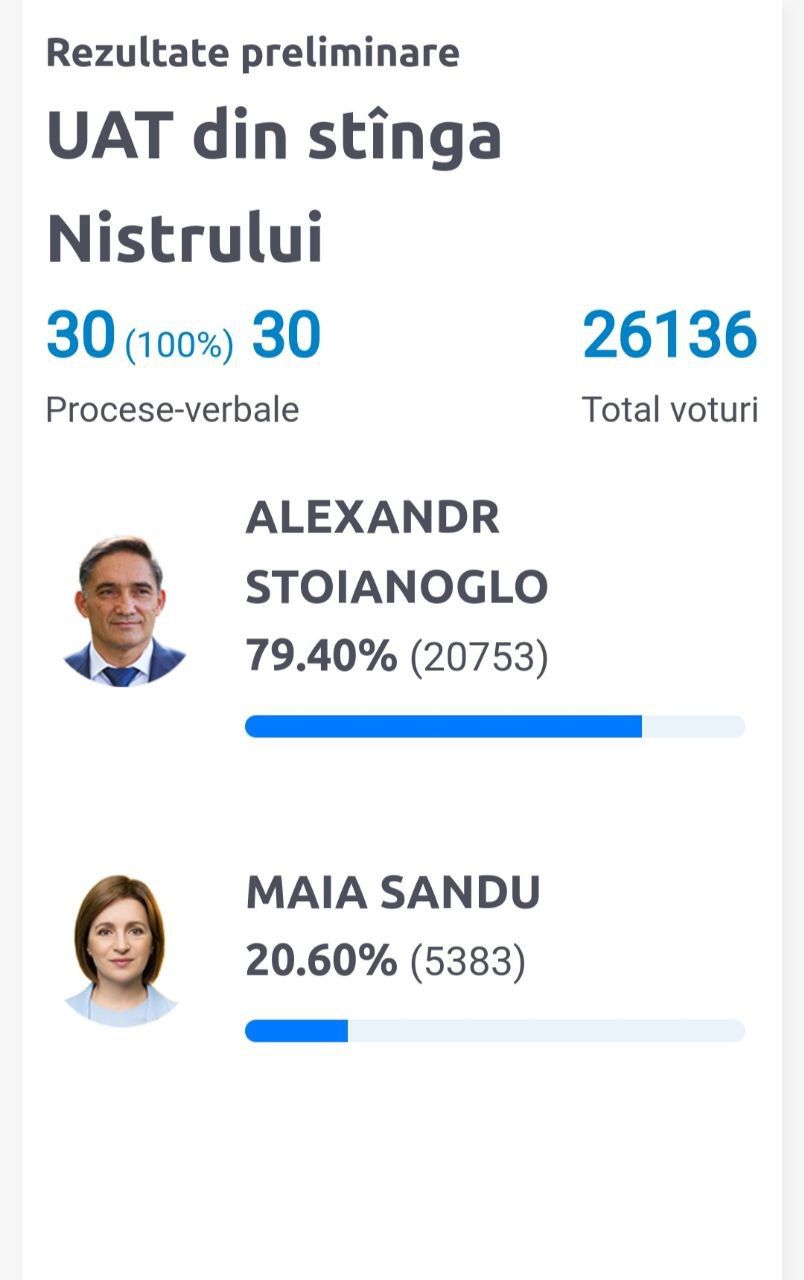Click the (100%) processed indicator
This screenshot has width=804, height=1280.
click(179, 345)
